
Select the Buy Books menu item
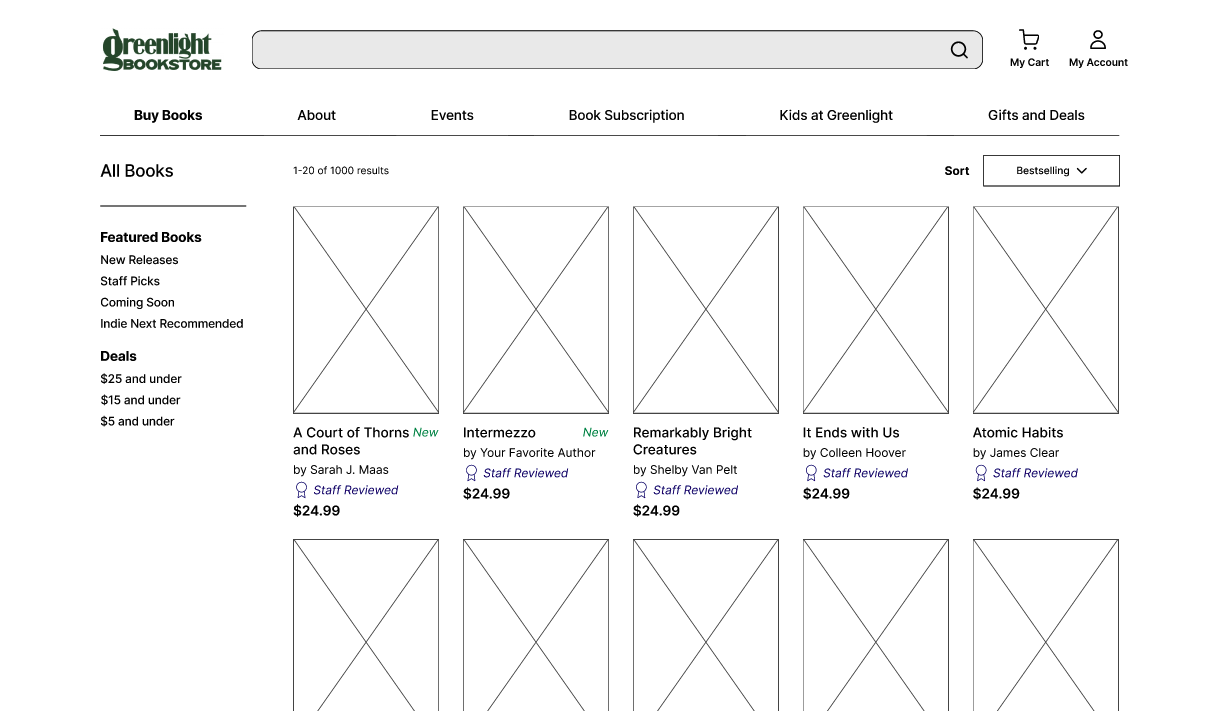point(168,115)
